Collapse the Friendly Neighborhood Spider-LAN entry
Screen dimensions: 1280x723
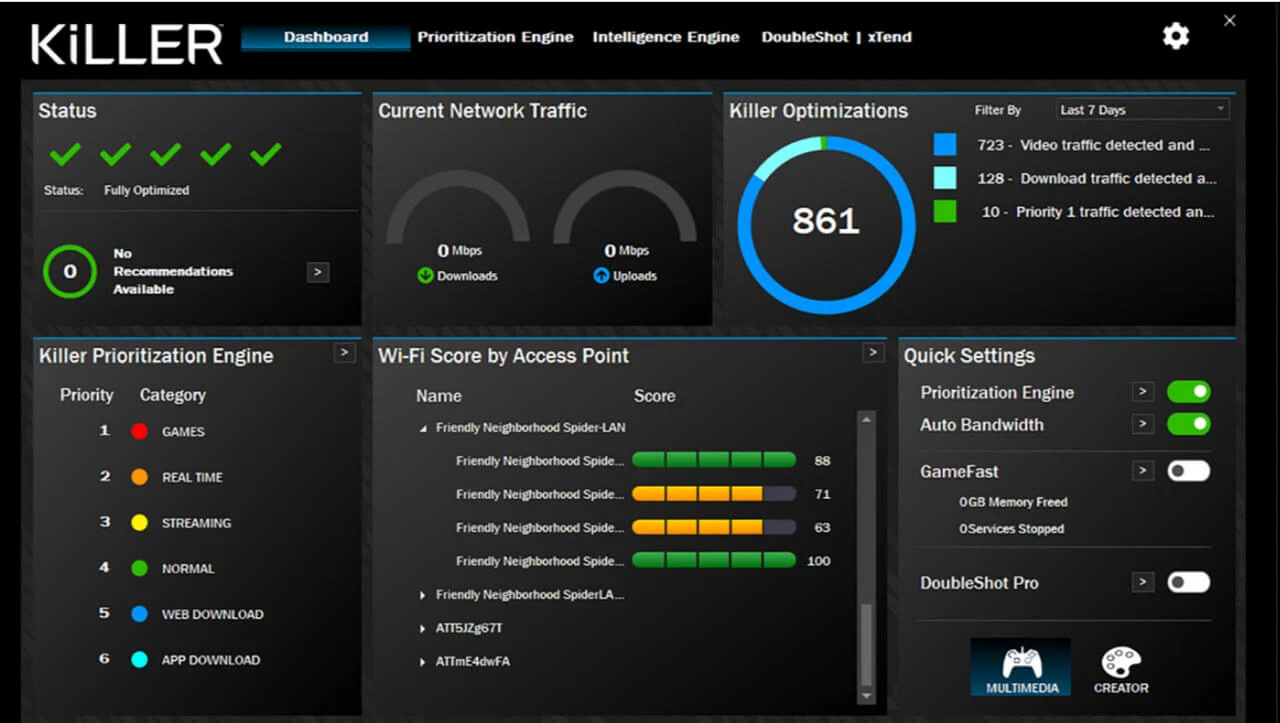pyautogui.click(x=423, y=426)
